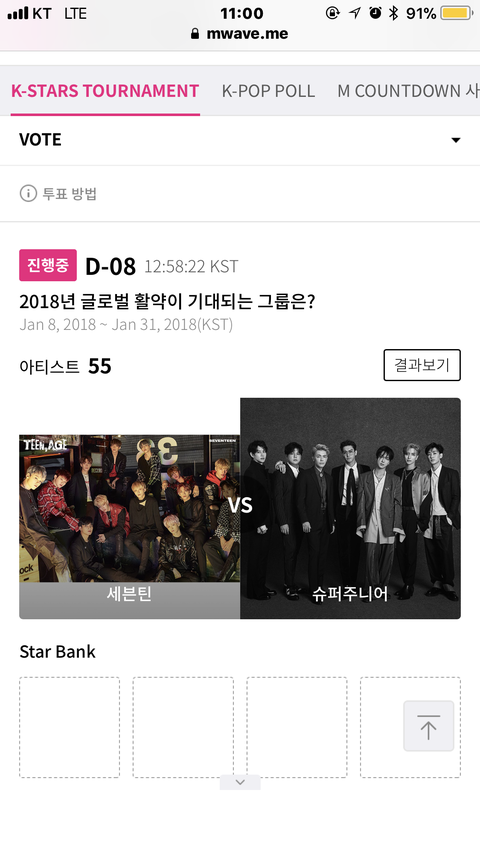480x854 pixels.
Task: Tap the cellular signal bars icon
Action: (17, 13)
